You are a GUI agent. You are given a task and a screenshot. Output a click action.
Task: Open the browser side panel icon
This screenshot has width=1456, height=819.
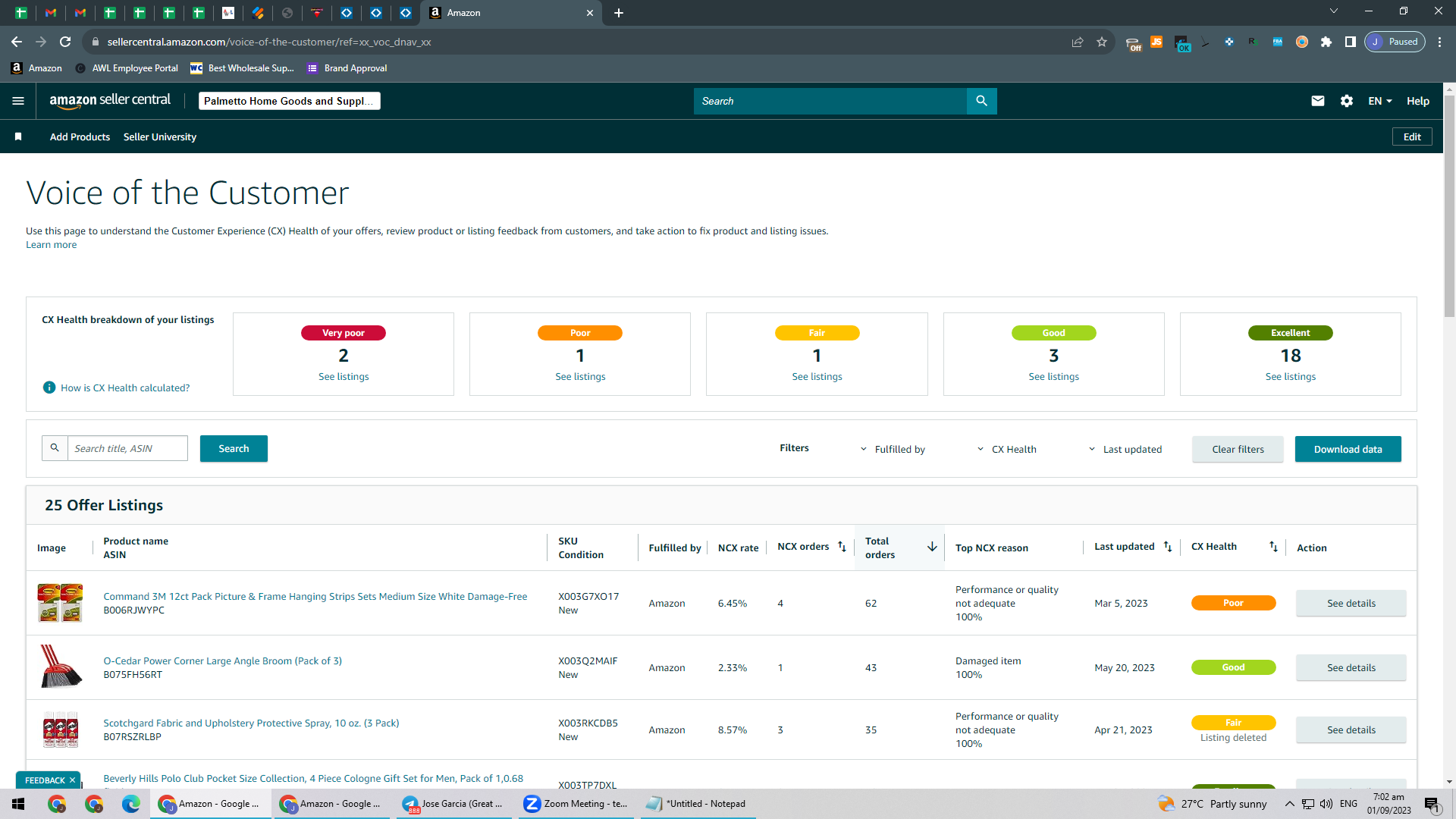point(1351,42)
